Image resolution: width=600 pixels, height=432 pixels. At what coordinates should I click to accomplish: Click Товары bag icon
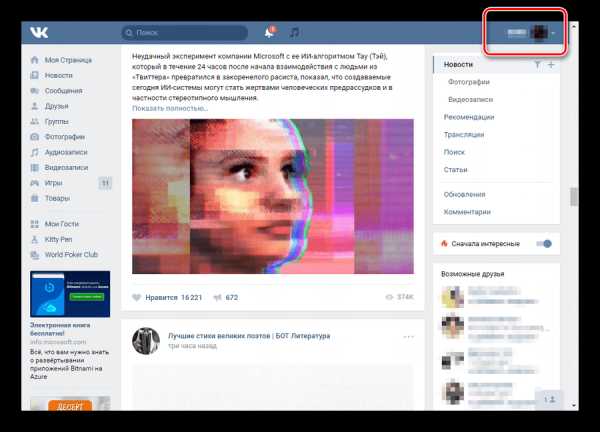(x=34, y=198)
